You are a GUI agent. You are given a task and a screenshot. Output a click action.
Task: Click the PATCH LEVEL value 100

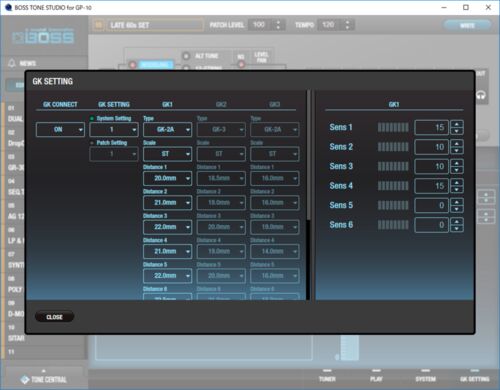(x=259, y=25)
